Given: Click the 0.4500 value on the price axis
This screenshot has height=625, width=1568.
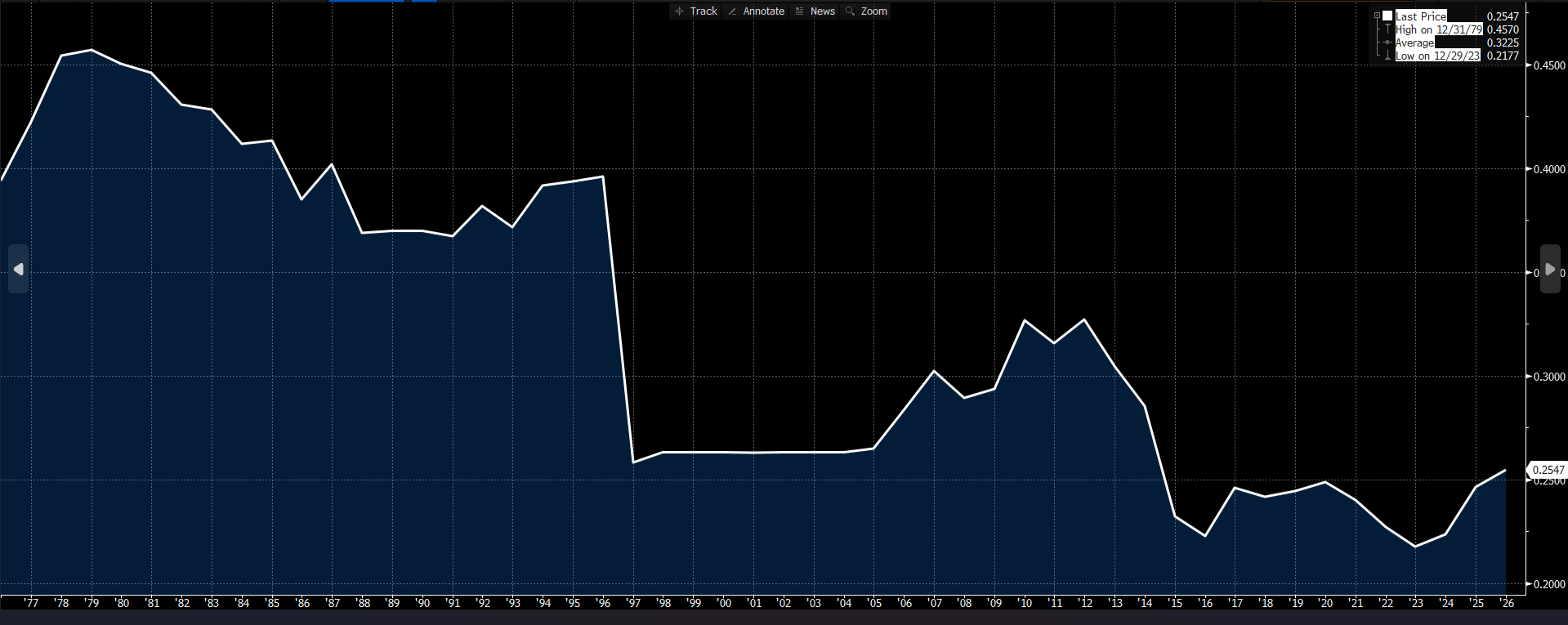Looking at the screenshot, I should [x=1548, y=65].
